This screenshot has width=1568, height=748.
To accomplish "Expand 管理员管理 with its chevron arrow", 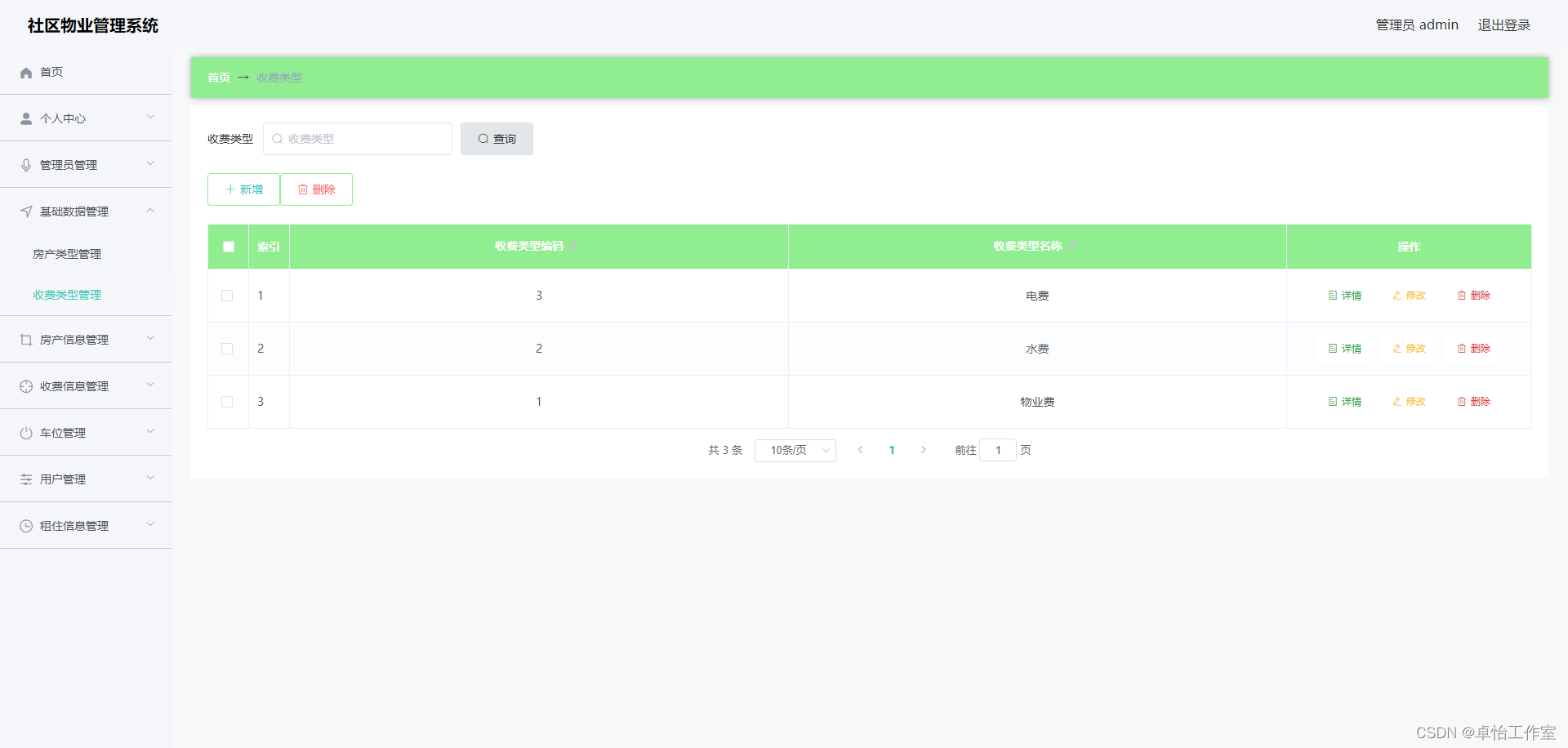I will click(x=150, y=163).
